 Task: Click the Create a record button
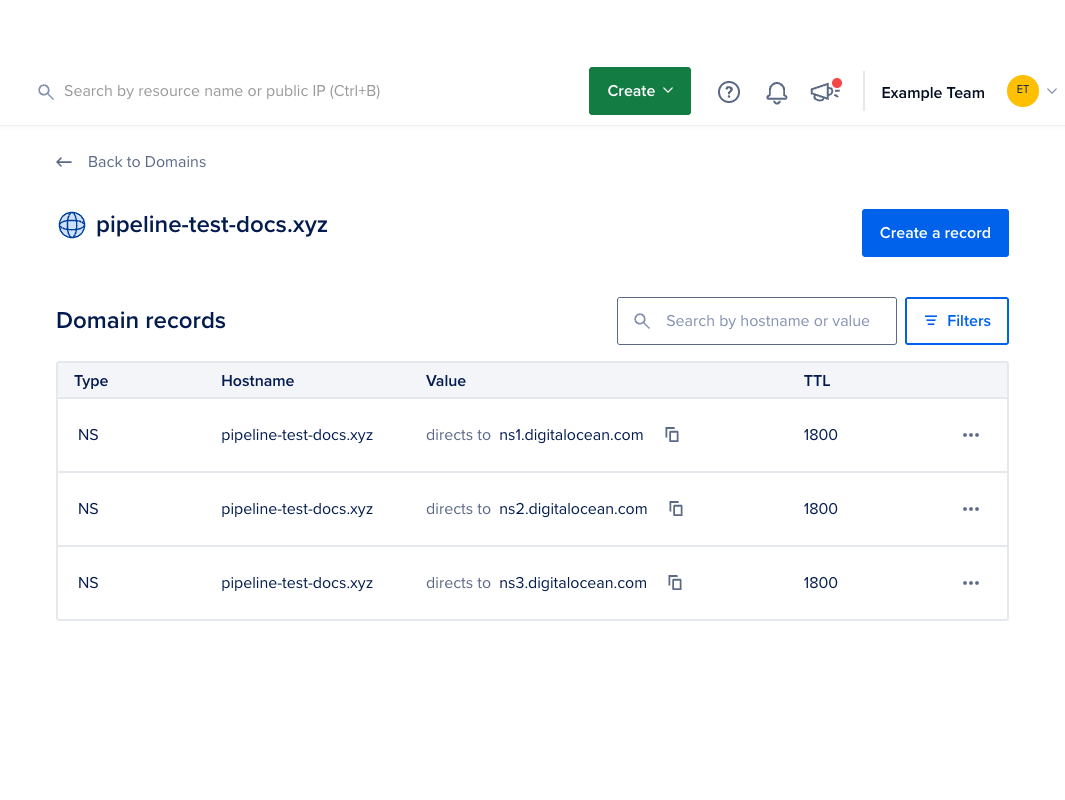[x=935, y=233]
